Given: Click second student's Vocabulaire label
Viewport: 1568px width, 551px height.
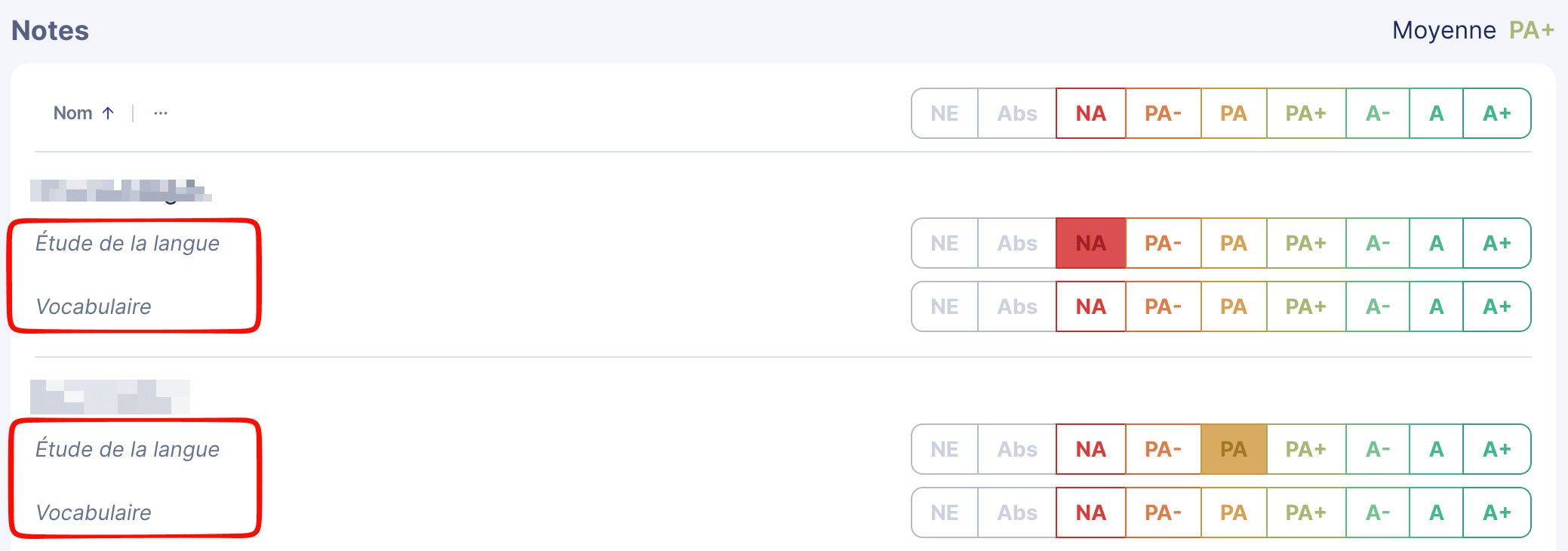Looking at the screenshot, I should [x=94, y=513].
